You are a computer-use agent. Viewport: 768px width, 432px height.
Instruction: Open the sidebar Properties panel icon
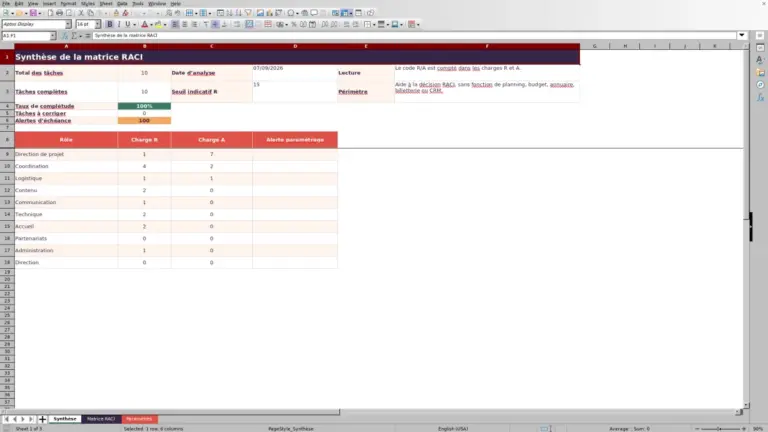(760, 48)
